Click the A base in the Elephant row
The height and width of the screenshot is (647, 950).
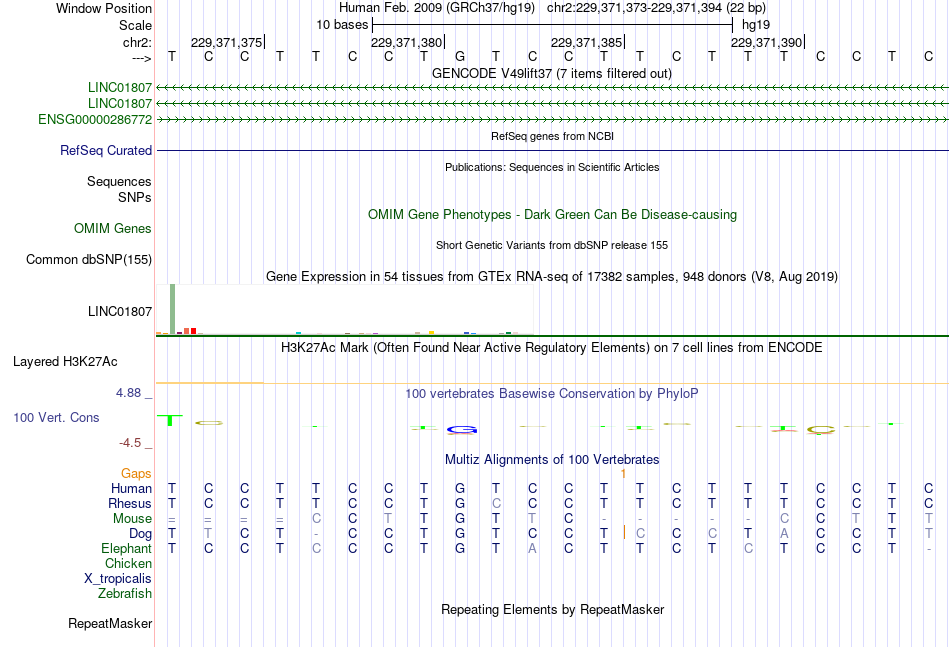532,549
